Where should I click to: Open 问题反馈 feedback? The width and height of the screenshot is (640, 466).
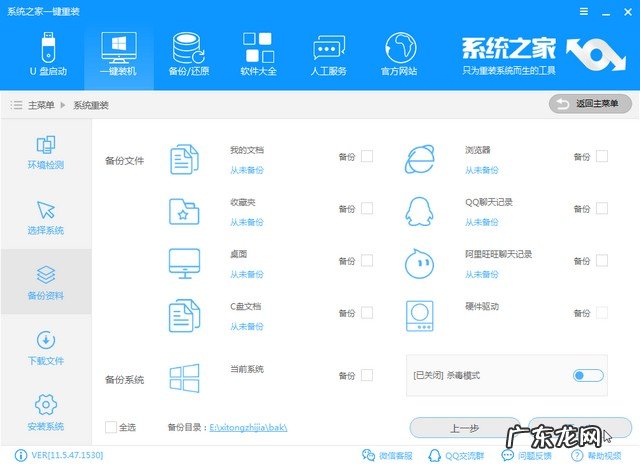pos(527,455)
